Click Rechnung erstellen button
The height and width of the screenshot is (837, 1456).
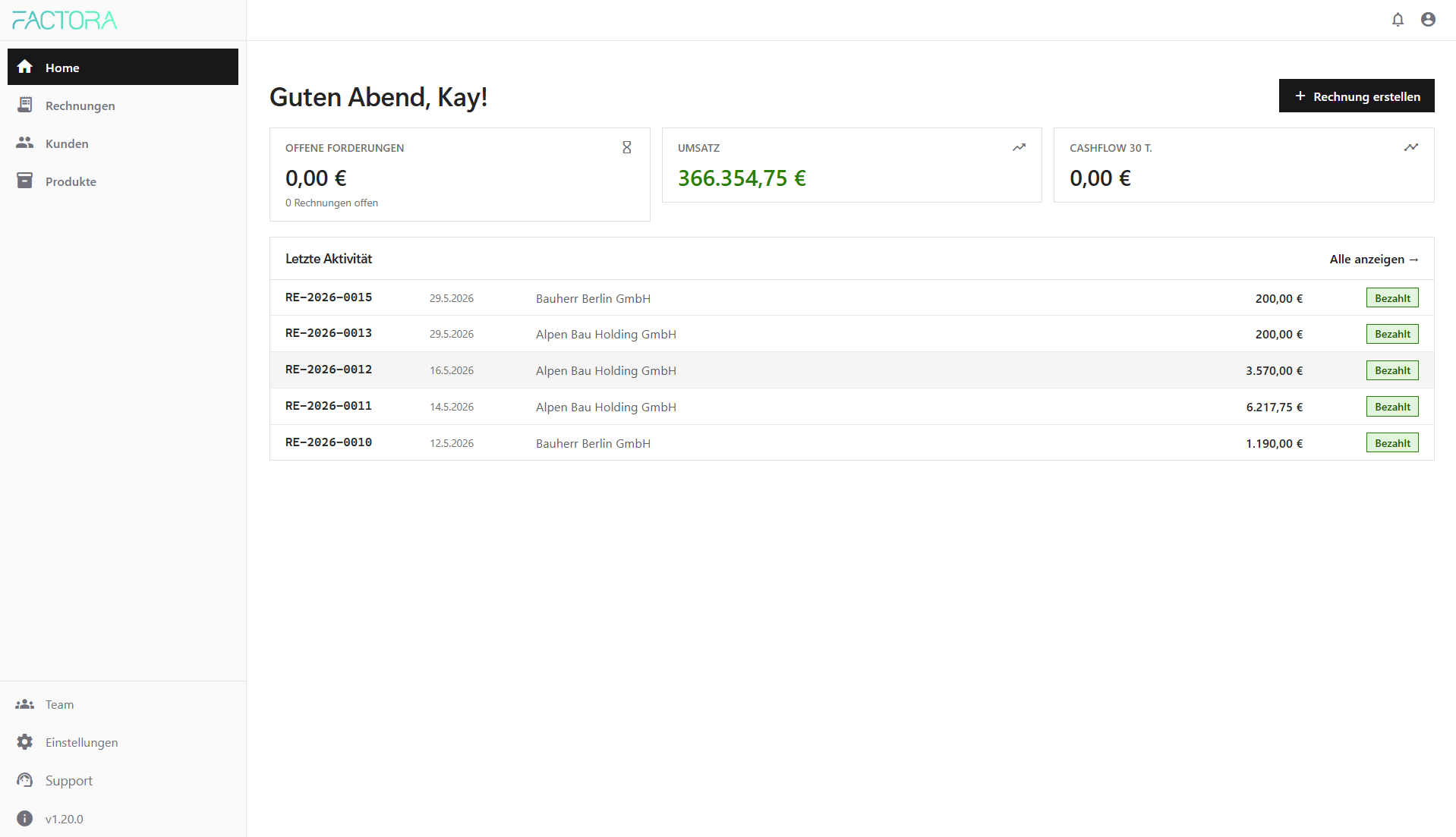(1357, 96)
